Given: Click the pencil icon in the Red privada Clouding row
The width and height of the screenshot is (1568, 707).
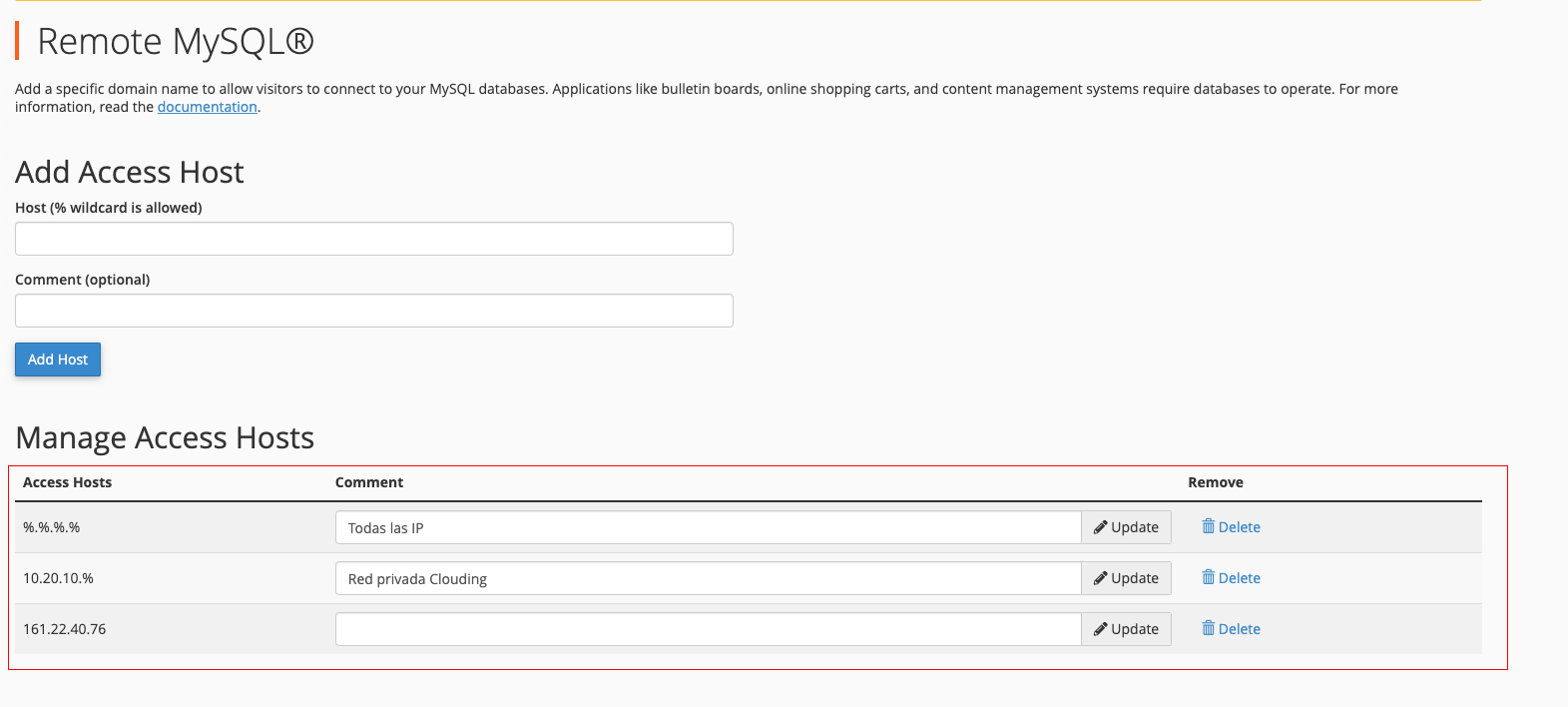Looking at the screenshot, I should 1100,578.
